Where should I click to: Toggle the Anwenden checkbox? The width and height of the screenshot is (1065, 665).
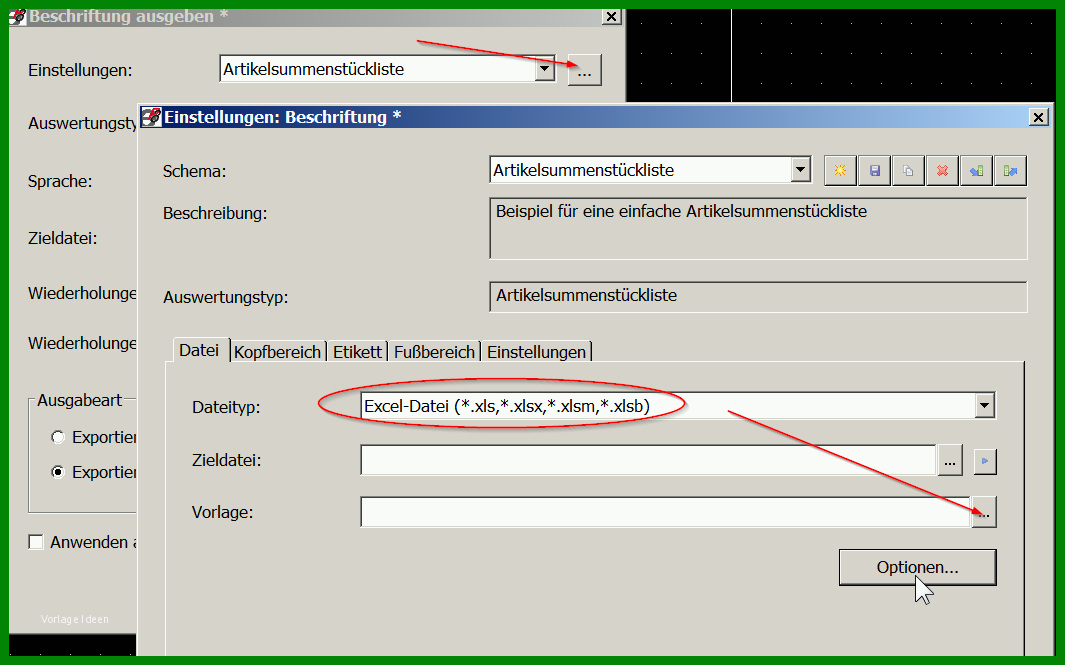point(36,542)
